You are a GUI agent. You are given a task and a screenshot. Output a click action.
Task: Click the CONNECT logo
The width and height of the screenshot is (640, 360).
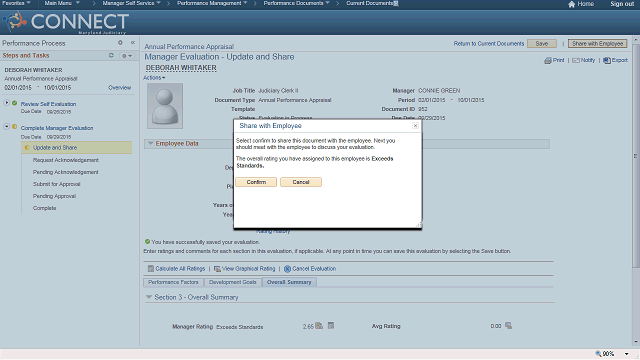[x=66, y=22]
